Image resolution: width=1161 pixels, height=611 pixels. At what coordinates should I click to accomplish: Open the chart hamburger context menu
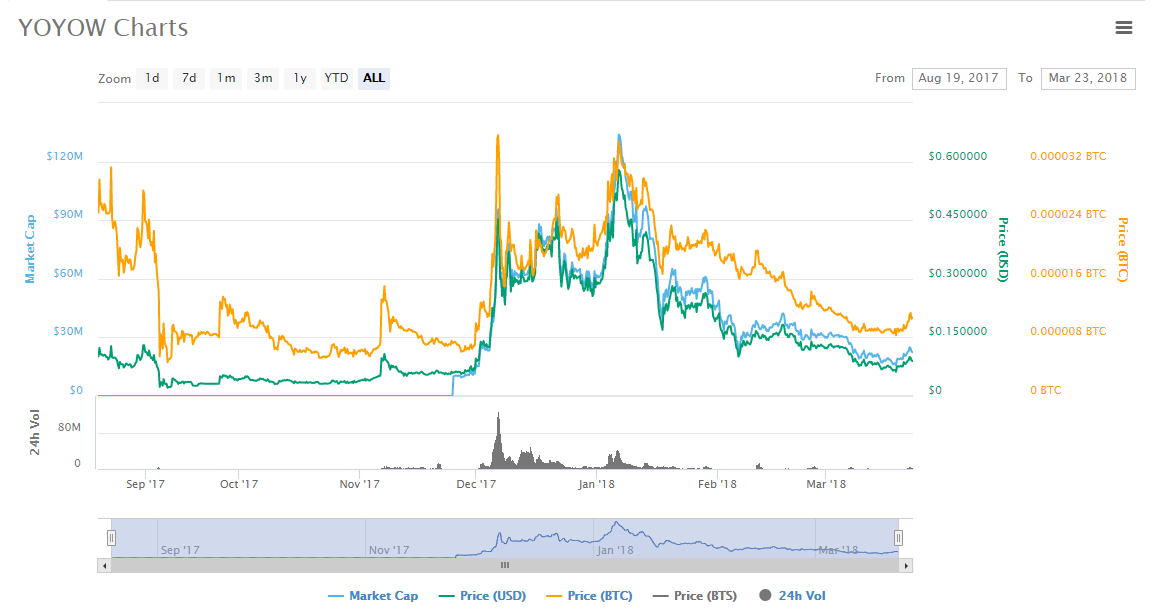point(1124,28)
